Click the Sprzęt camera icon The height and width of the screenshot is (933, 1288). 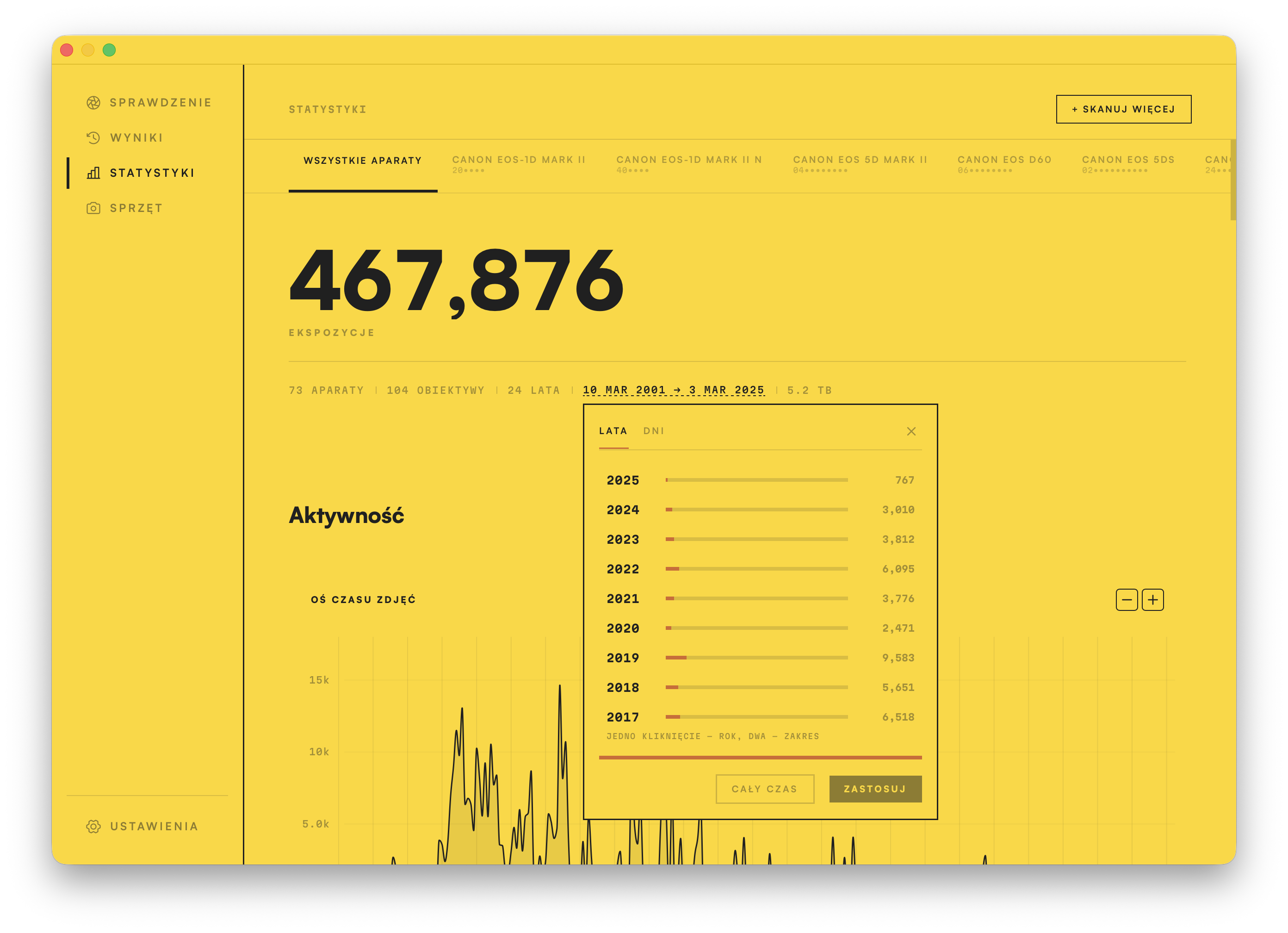point(93,208)
